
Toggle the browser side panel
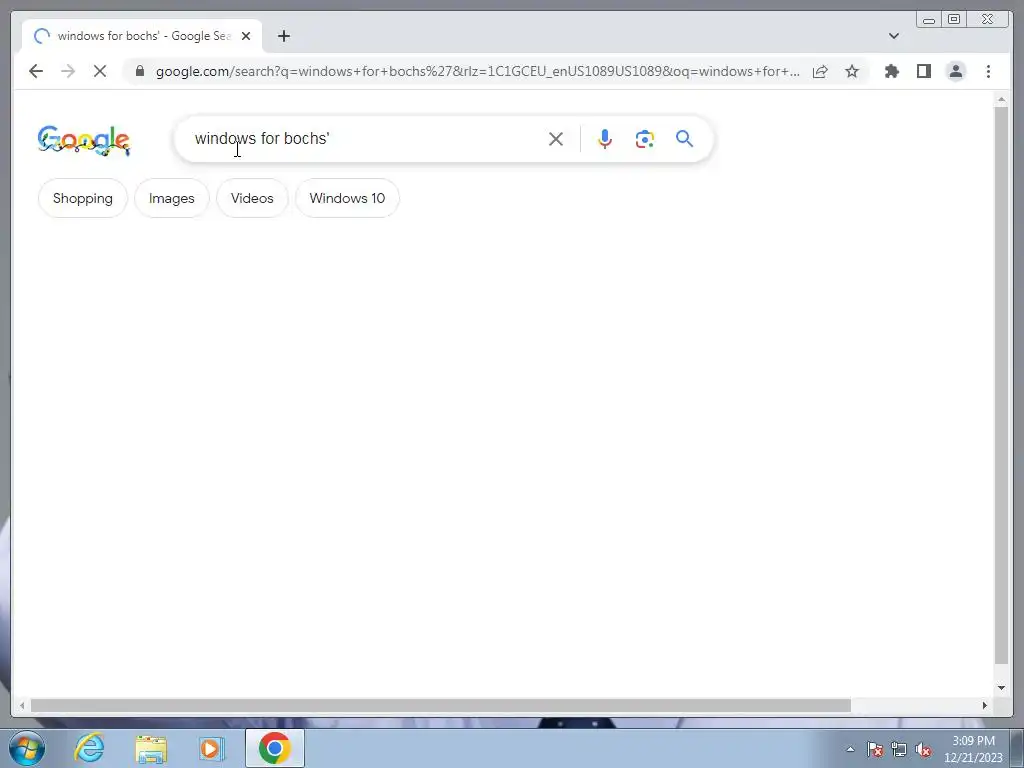point(923,71)
